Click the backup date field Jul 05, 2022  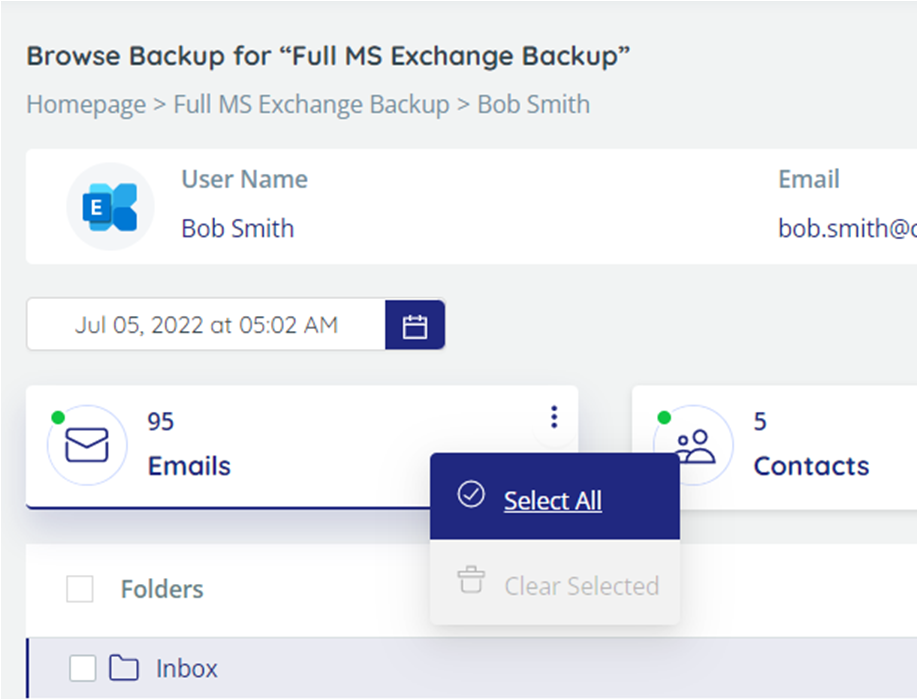point(206,325)
